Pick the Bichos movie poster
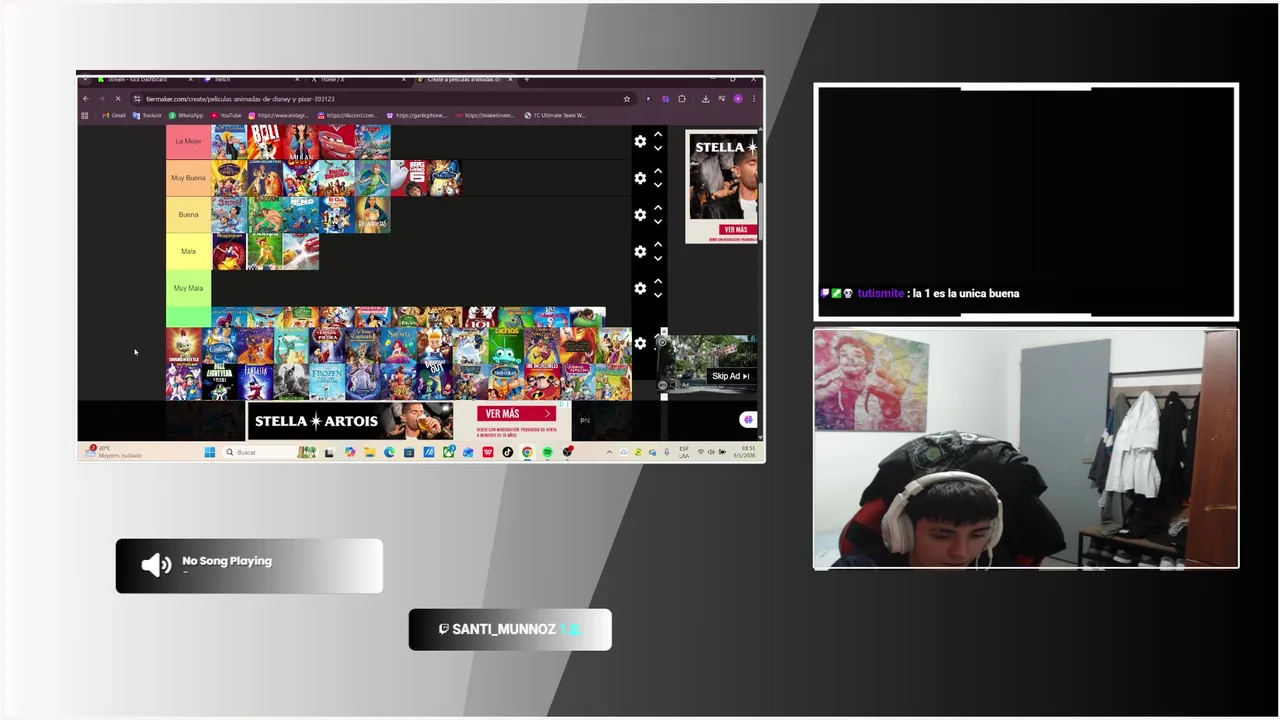 506,345
